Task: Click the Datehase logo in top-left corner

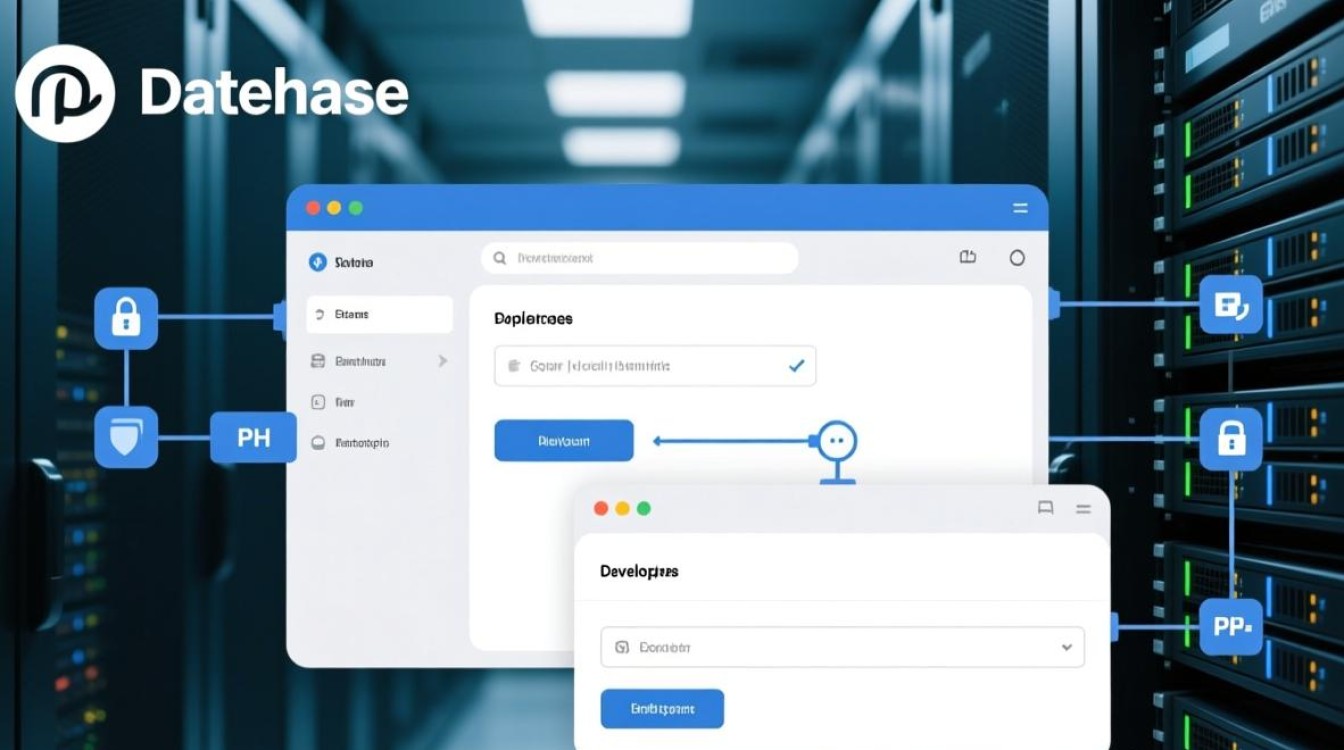Action: (x=65, y=93)
